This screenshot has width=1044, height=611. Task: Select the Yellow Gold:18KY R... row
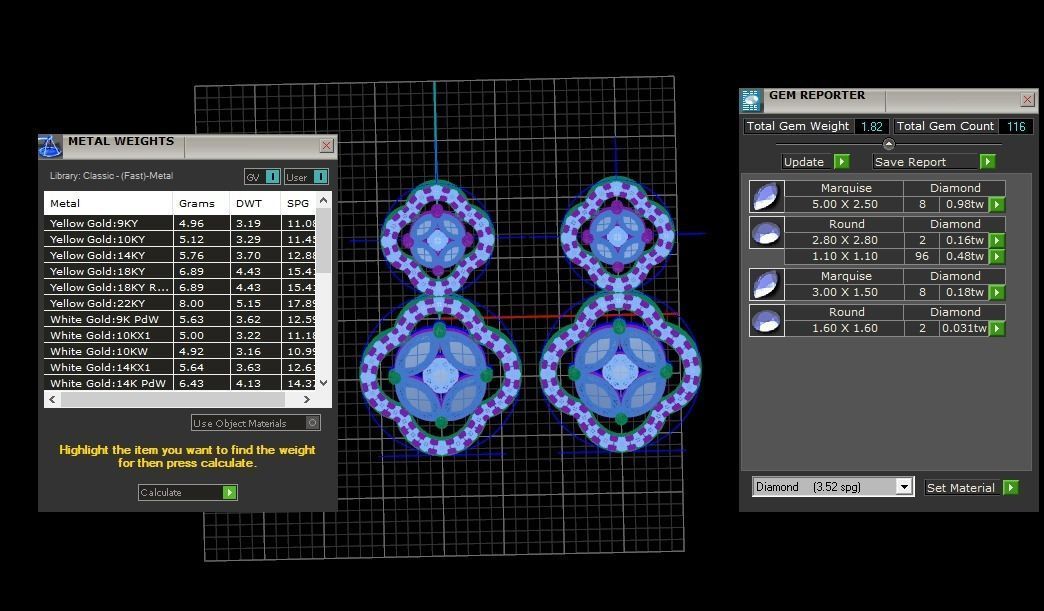pos(180,288)
